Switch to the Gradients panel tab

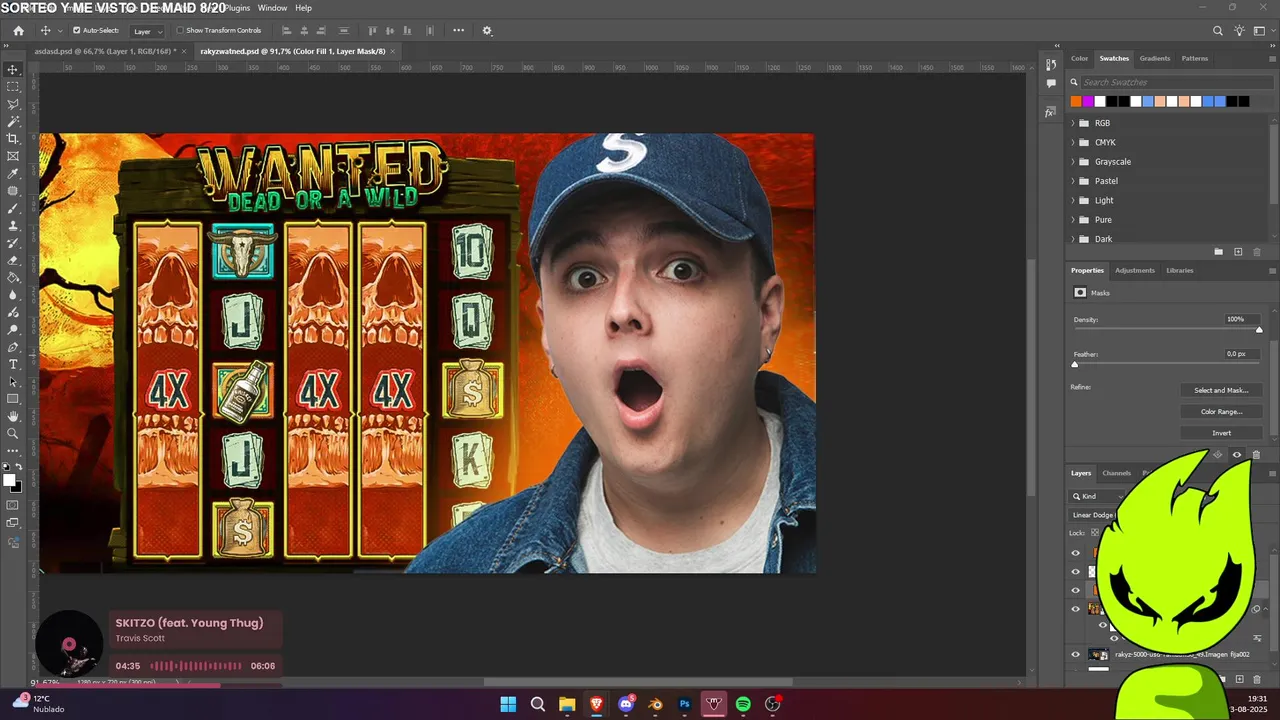pos(1155,58)
